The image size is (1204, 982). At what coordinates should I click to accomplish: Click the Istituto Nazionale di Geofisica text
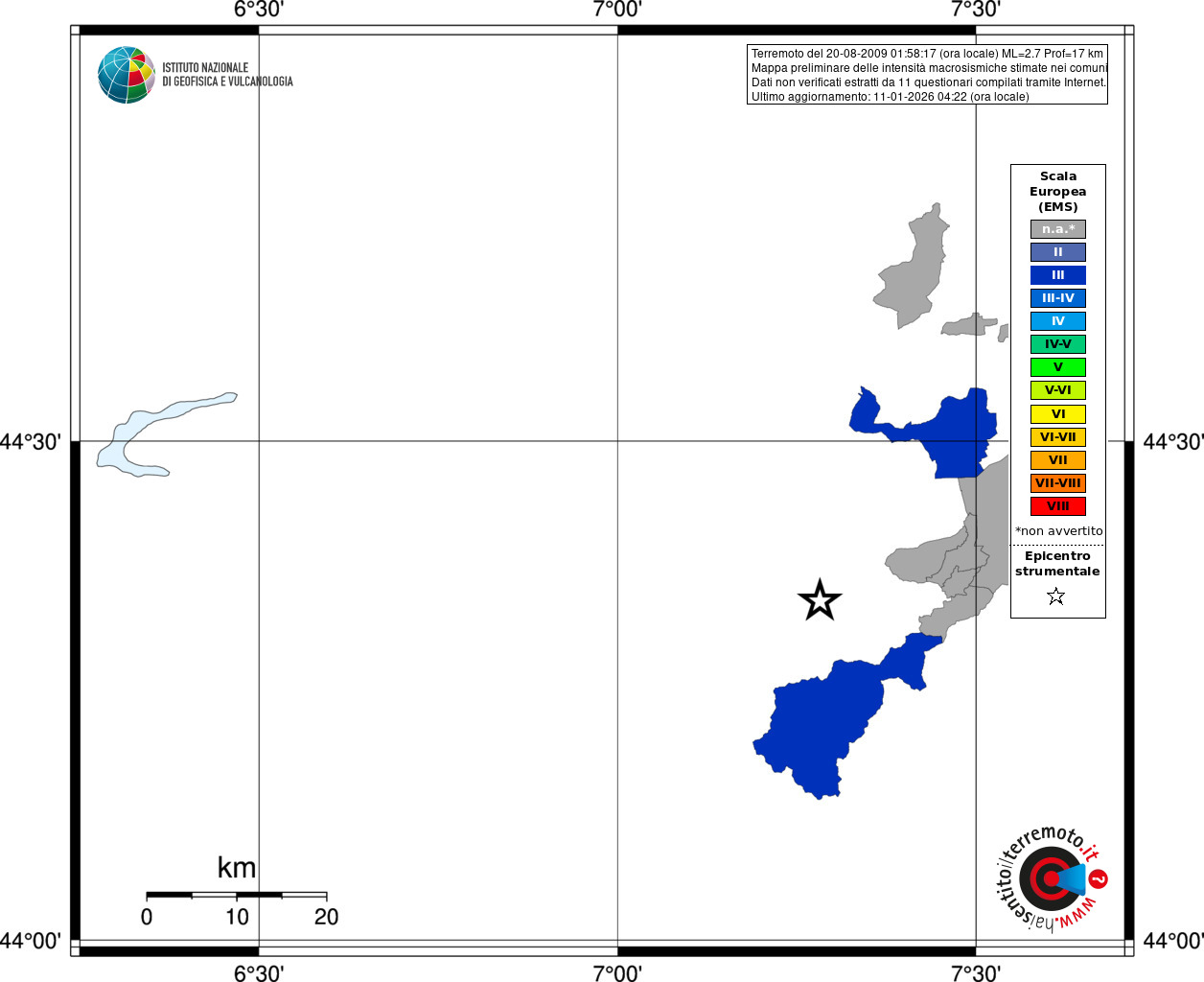pos(227,75)
